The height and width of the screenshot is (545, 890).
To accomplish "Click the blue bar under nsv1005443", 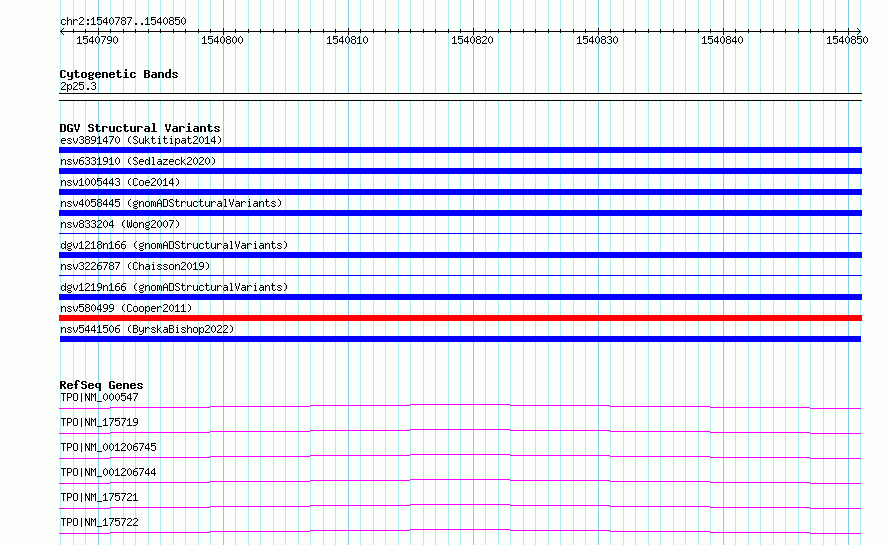I will (460, 192).
